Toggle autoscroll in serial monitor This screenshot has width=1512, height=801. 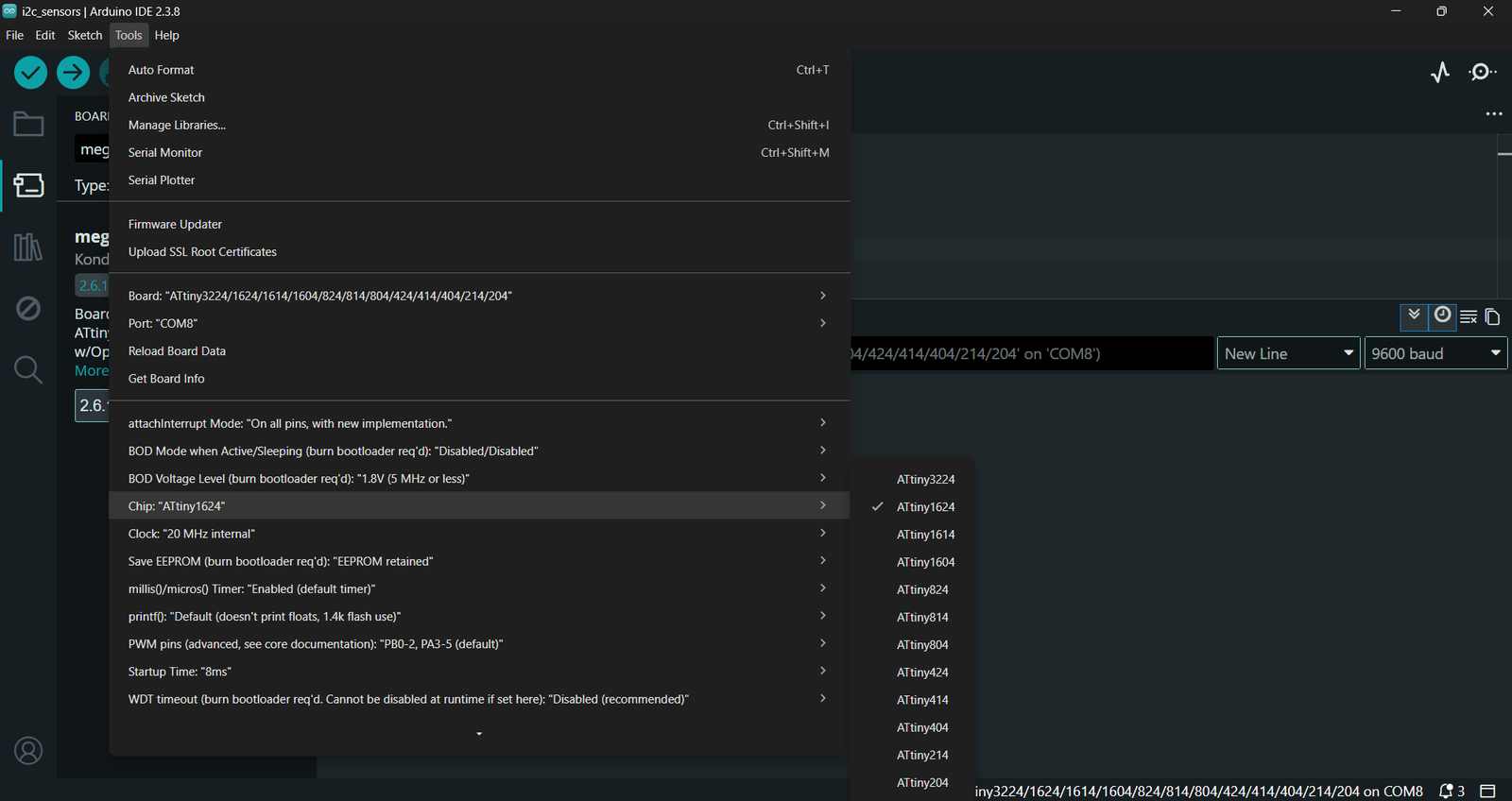pyautogui.click(x=1414, y=315)
